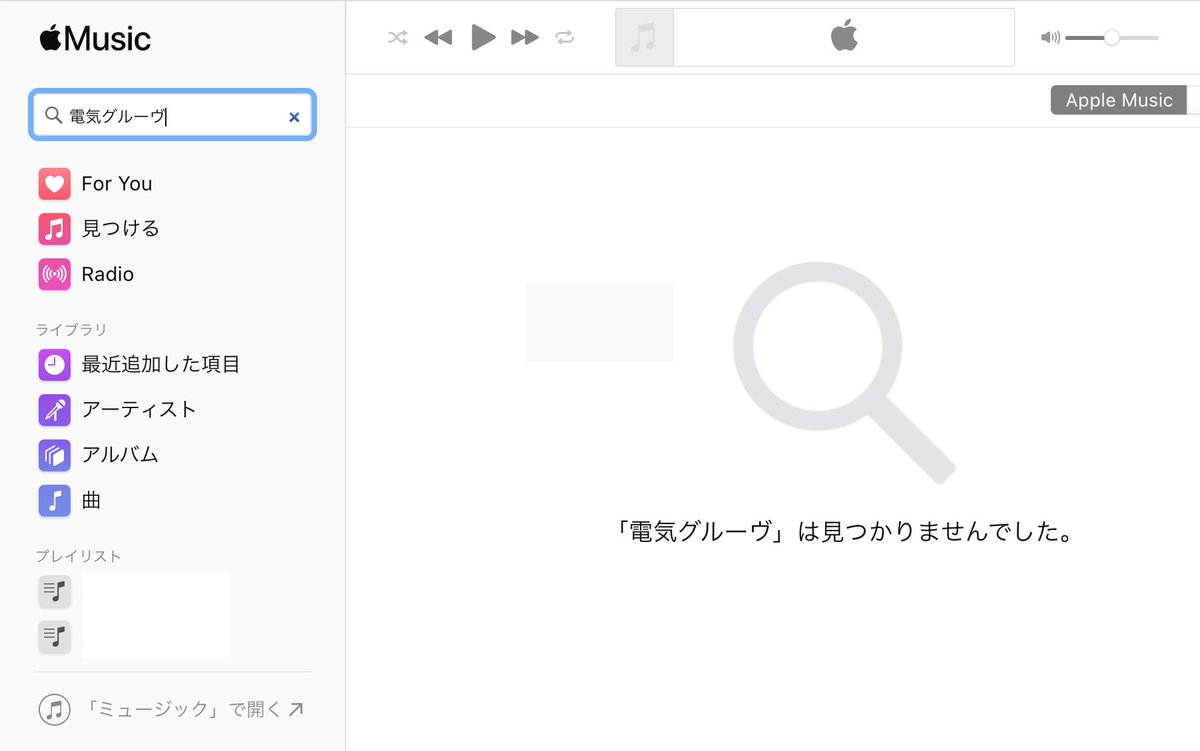
Task: Click the 曲 music note icon
Action: click(54, 500)
